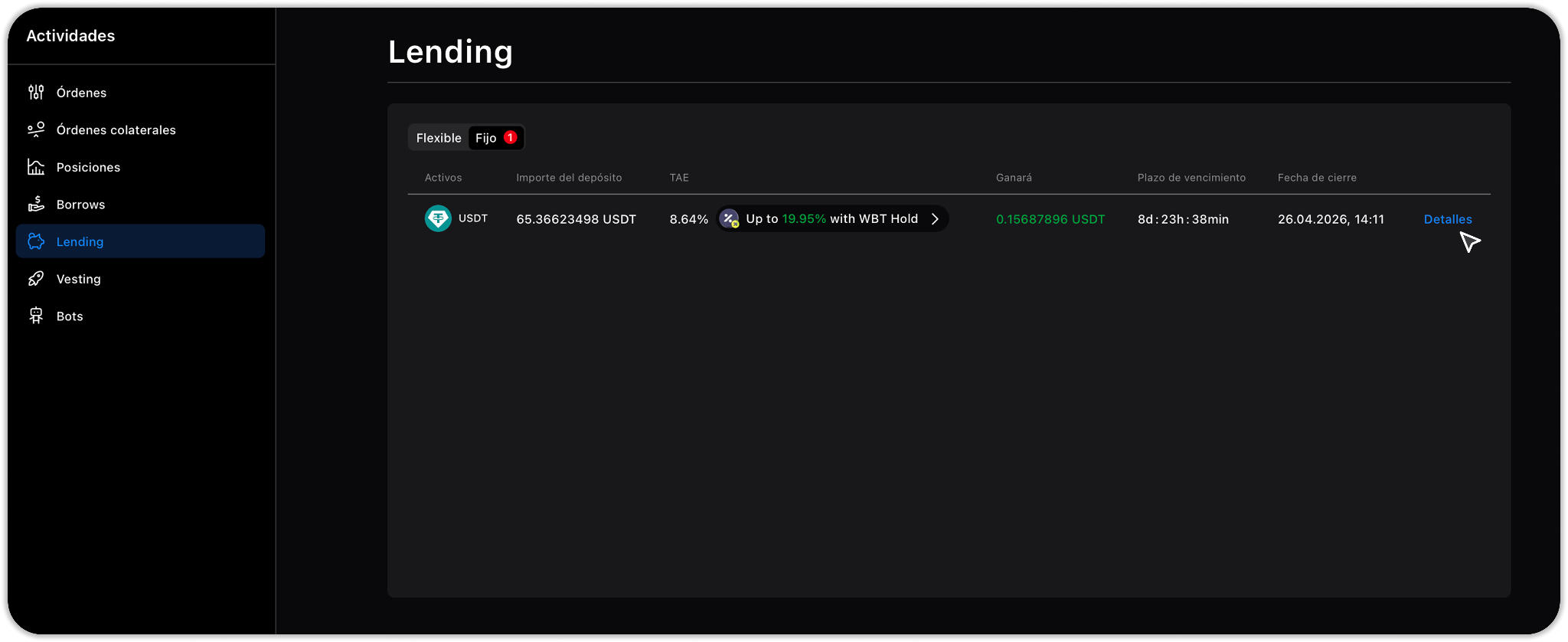This screenshot has width=1568, height=642.
Task: Open Detalles for the USDT deposit
Action: [x=1447, y=219]
